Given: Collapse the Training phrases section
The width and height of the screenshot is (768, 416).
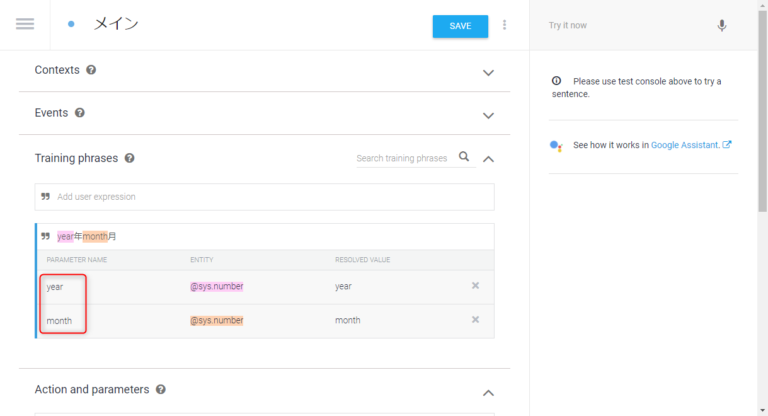Looking at the screenshot, I should pyautogui.click(x=488, y=158).
